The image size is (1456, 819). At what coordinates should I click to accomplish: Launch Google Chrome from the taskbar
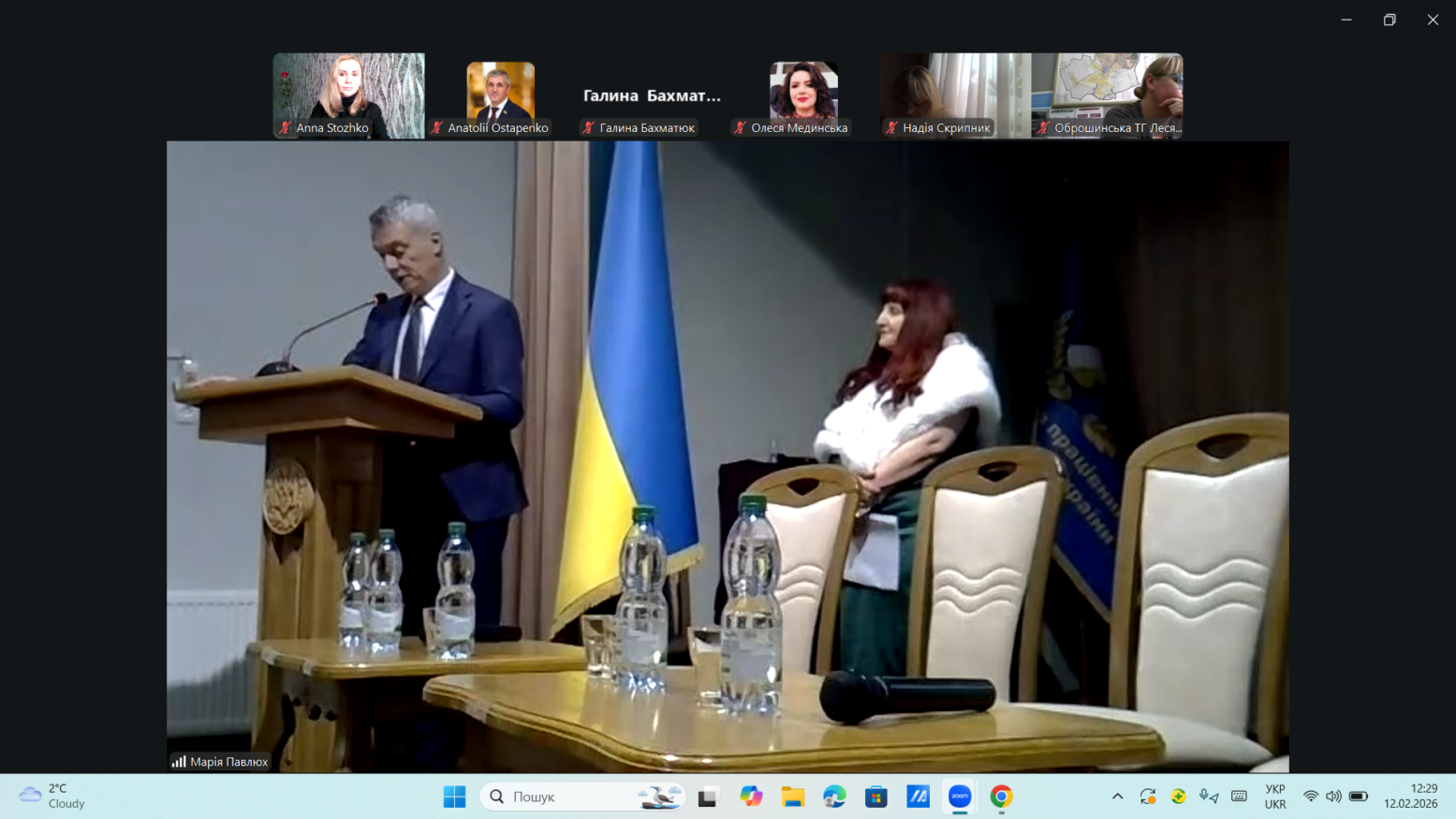pyautogui.click(x=1001, y=797)
